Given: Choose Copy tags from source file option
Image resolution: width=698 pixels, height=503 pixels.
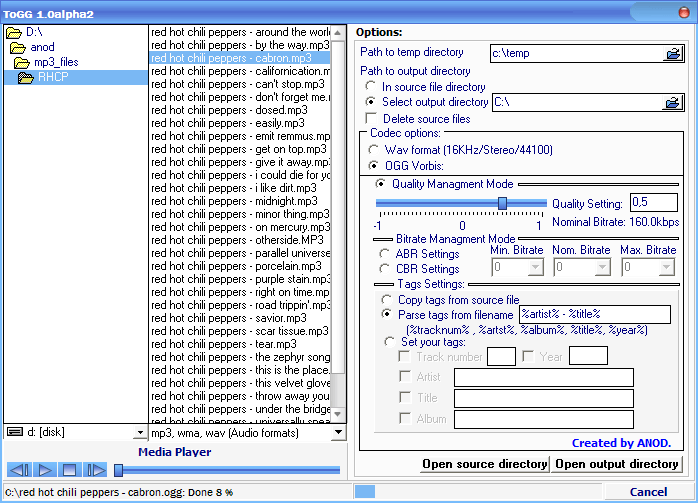Looking at the screenshot, I should click(x=386, y=300).
